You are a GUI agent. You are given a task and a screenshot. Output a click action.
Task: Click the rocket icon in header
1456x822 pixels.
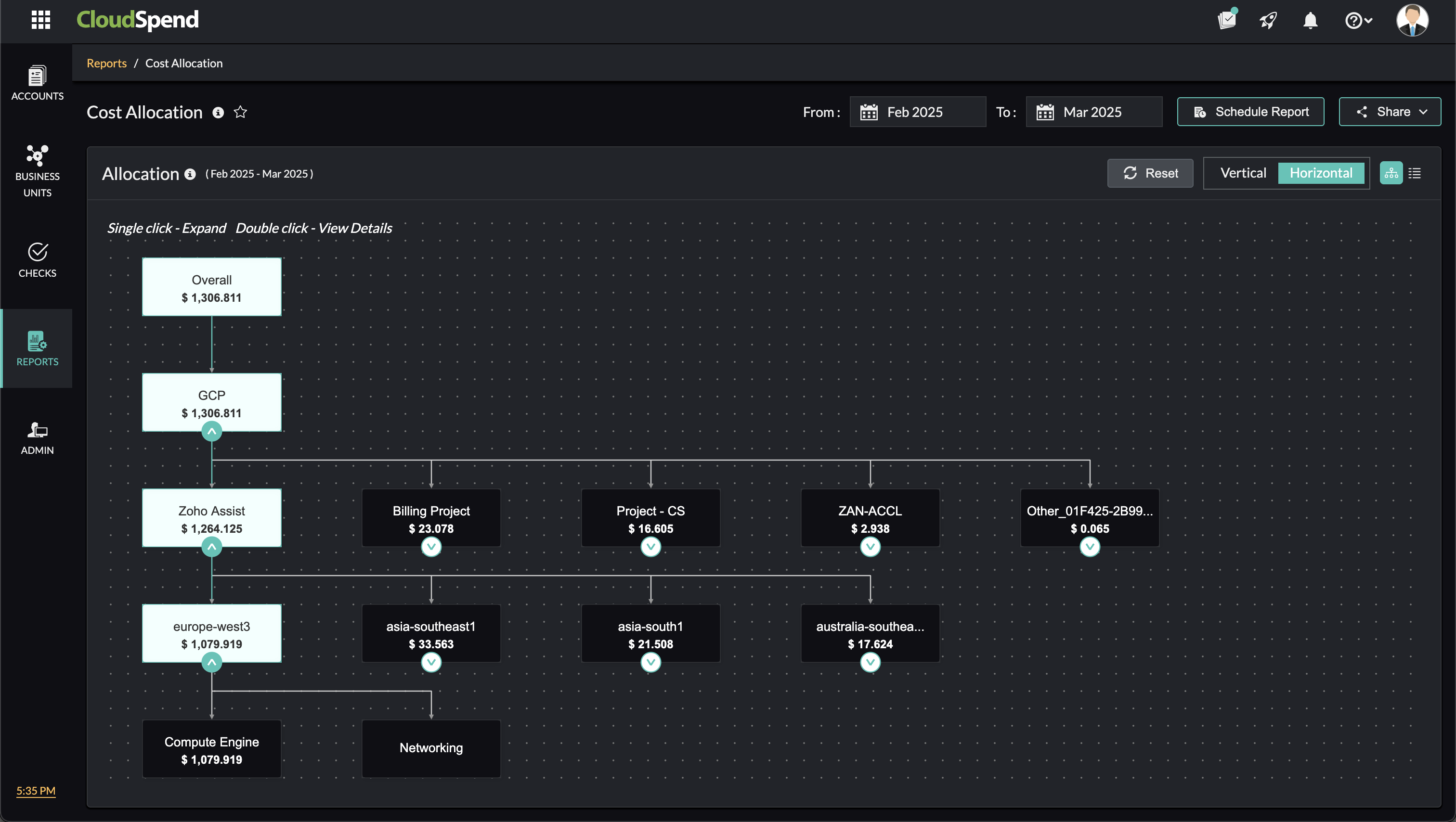[x=1268, y=21]
